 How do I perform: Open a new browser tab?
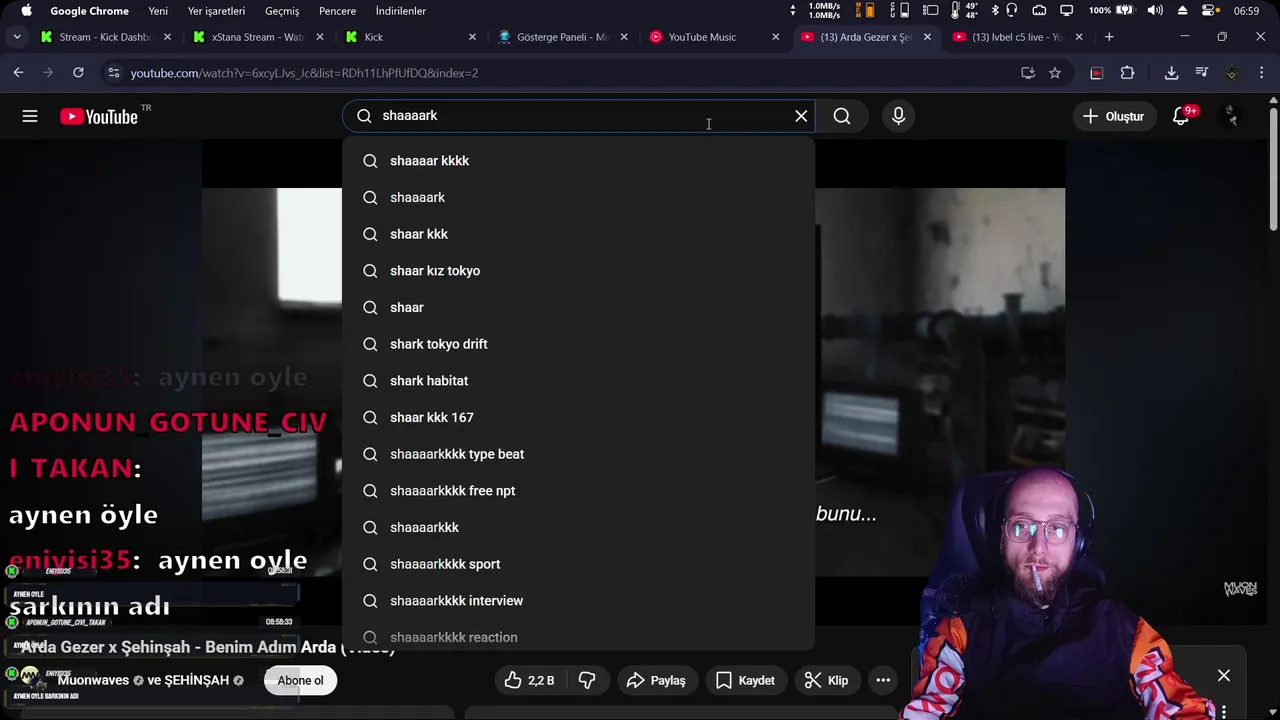tap(1109, 37)
